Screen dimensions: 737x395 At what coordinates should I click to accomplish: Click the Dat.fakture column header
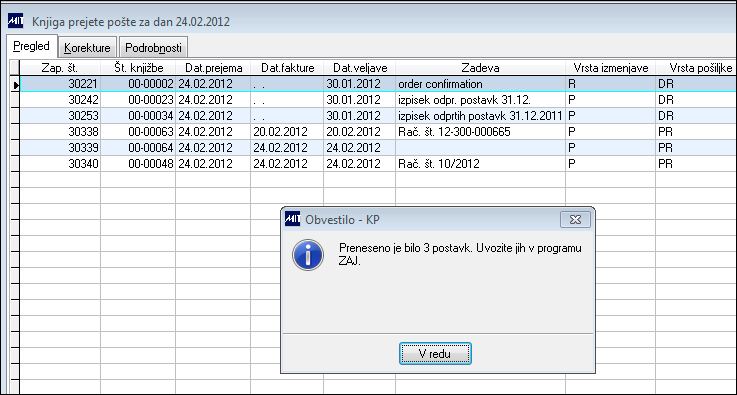coord(288,68)
